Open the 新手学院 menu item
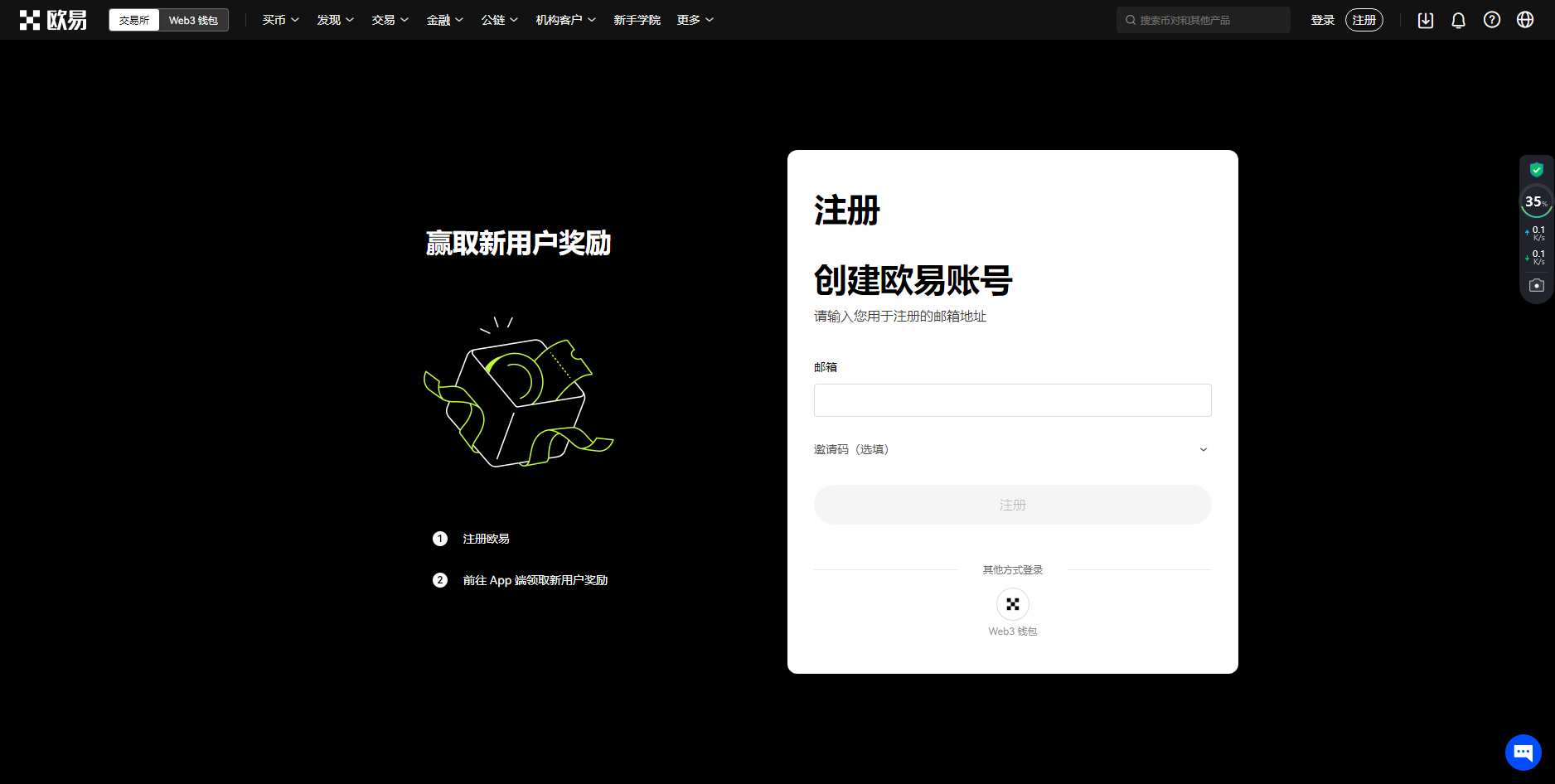The height and width of the screenshot is (784, 1555). click(x=637, y=20)
